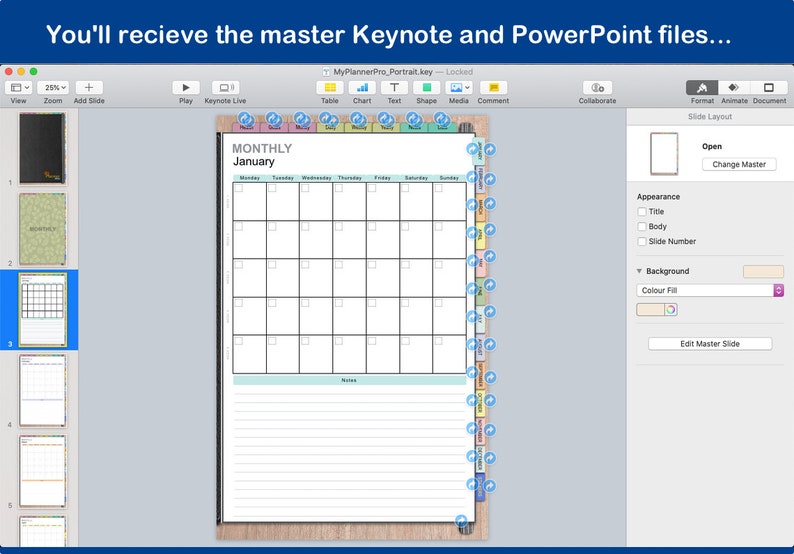Image resolution: width=794 pixels, height=554 pixels.
Task: Open the View toolbar menu
Action: 19,88
